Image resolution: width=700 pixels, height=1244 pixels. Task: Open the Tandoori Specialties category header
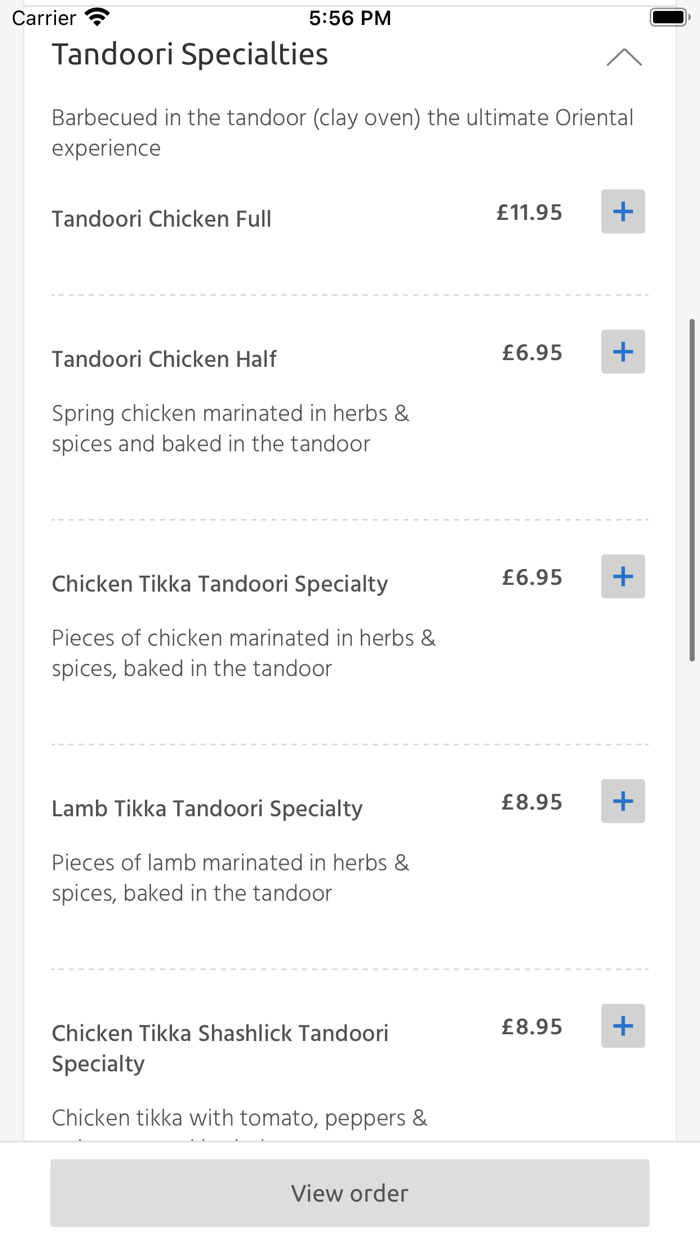pyautogui.click(x=189, y=54)
